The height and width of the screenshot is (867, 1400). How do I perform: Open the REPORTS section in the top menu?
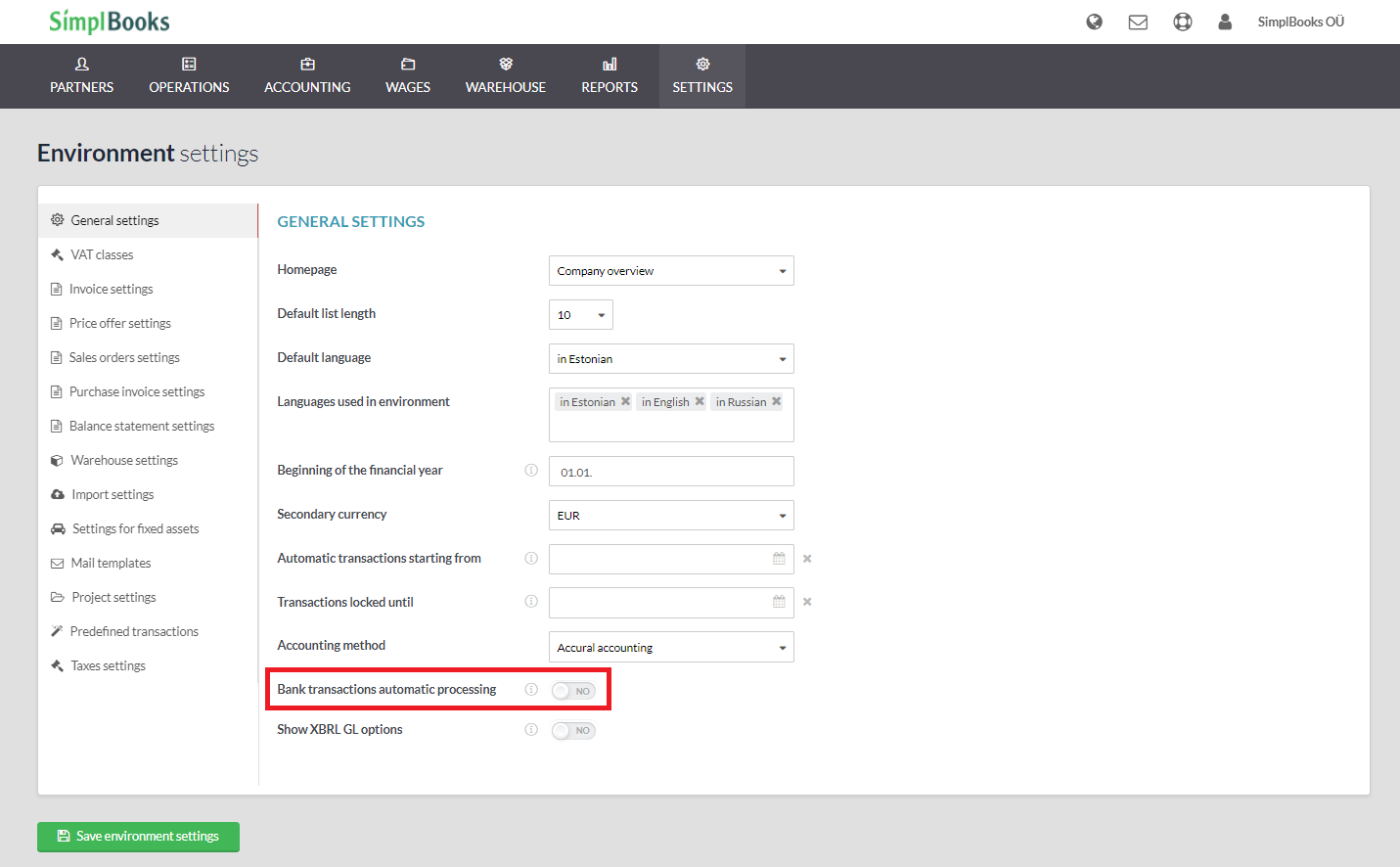point(609,75)
